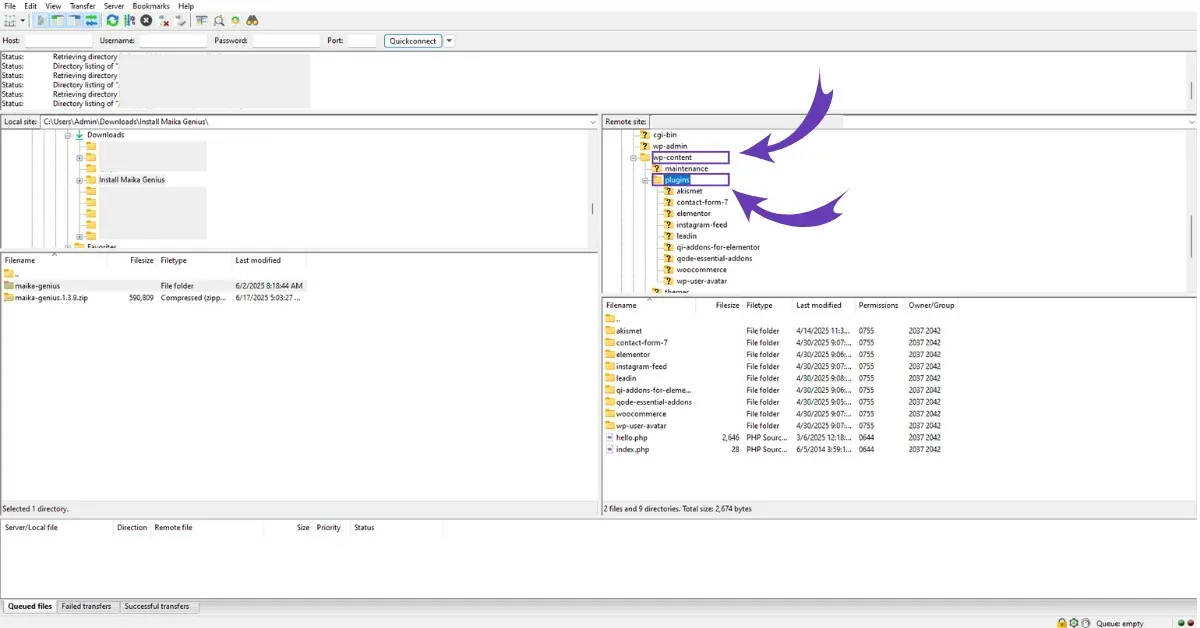Select cgi-bin in remote tree

point(664,135)
